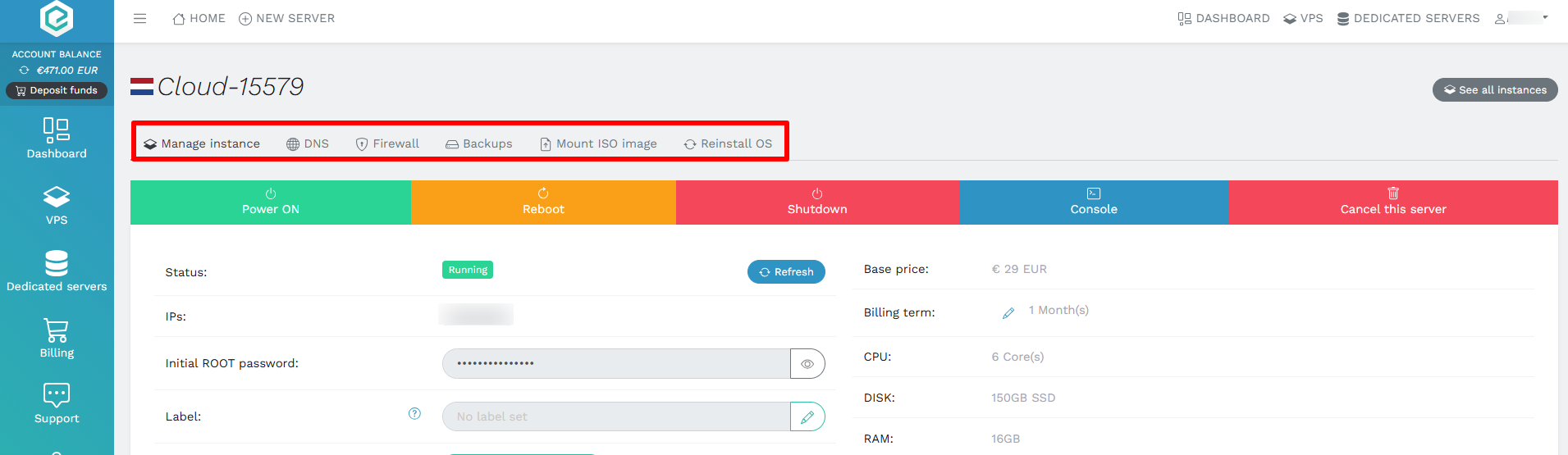1568x455 pixels.
Task: Edit the billing term pencil icon
Action: click(1008, 313)
